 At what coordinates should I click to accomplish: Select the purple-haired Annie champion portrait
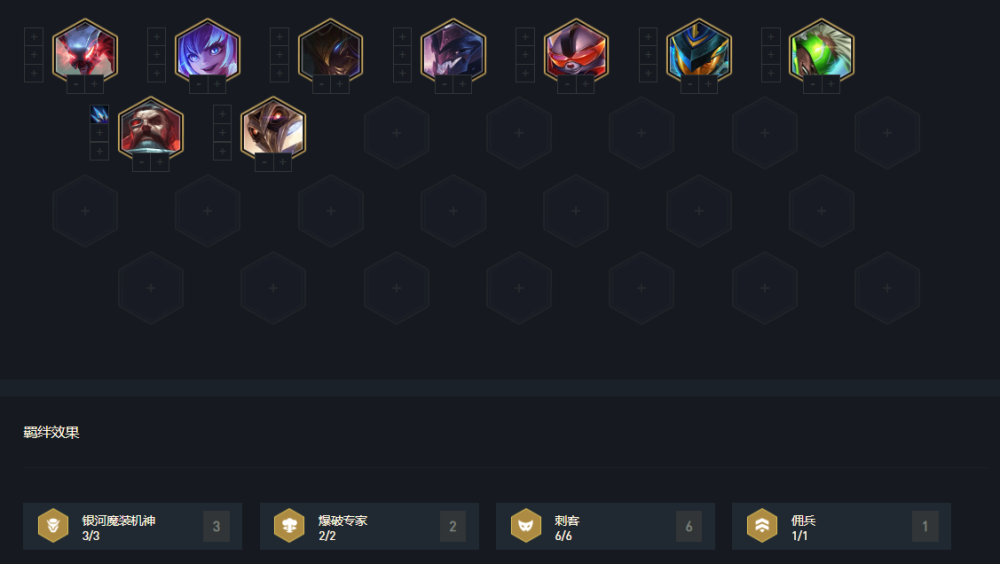[208, 51]
